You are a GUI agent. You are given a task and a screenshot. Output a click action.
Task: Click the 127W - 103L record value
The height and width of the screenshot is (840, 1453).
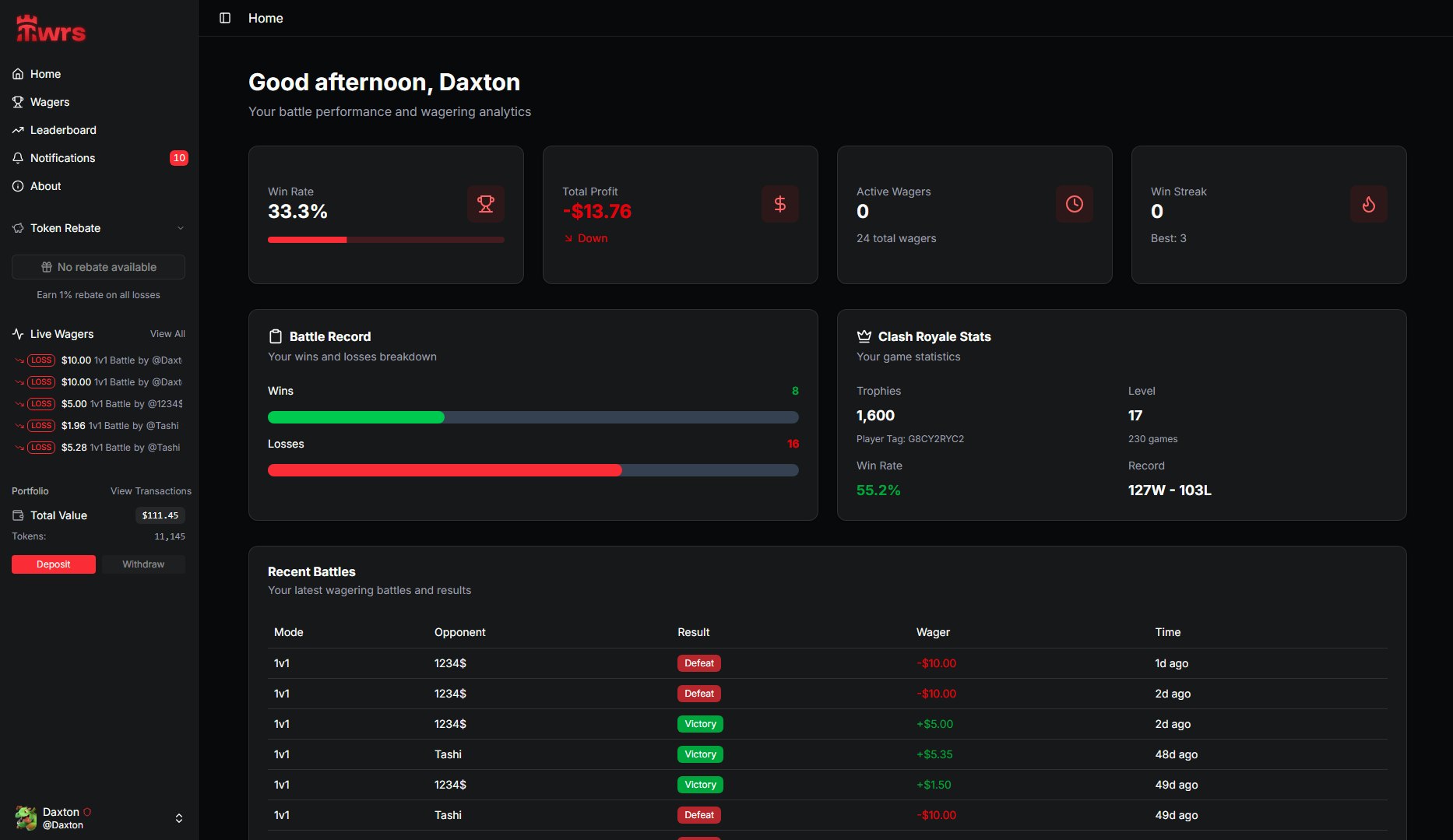click(x=1170, y=490)
